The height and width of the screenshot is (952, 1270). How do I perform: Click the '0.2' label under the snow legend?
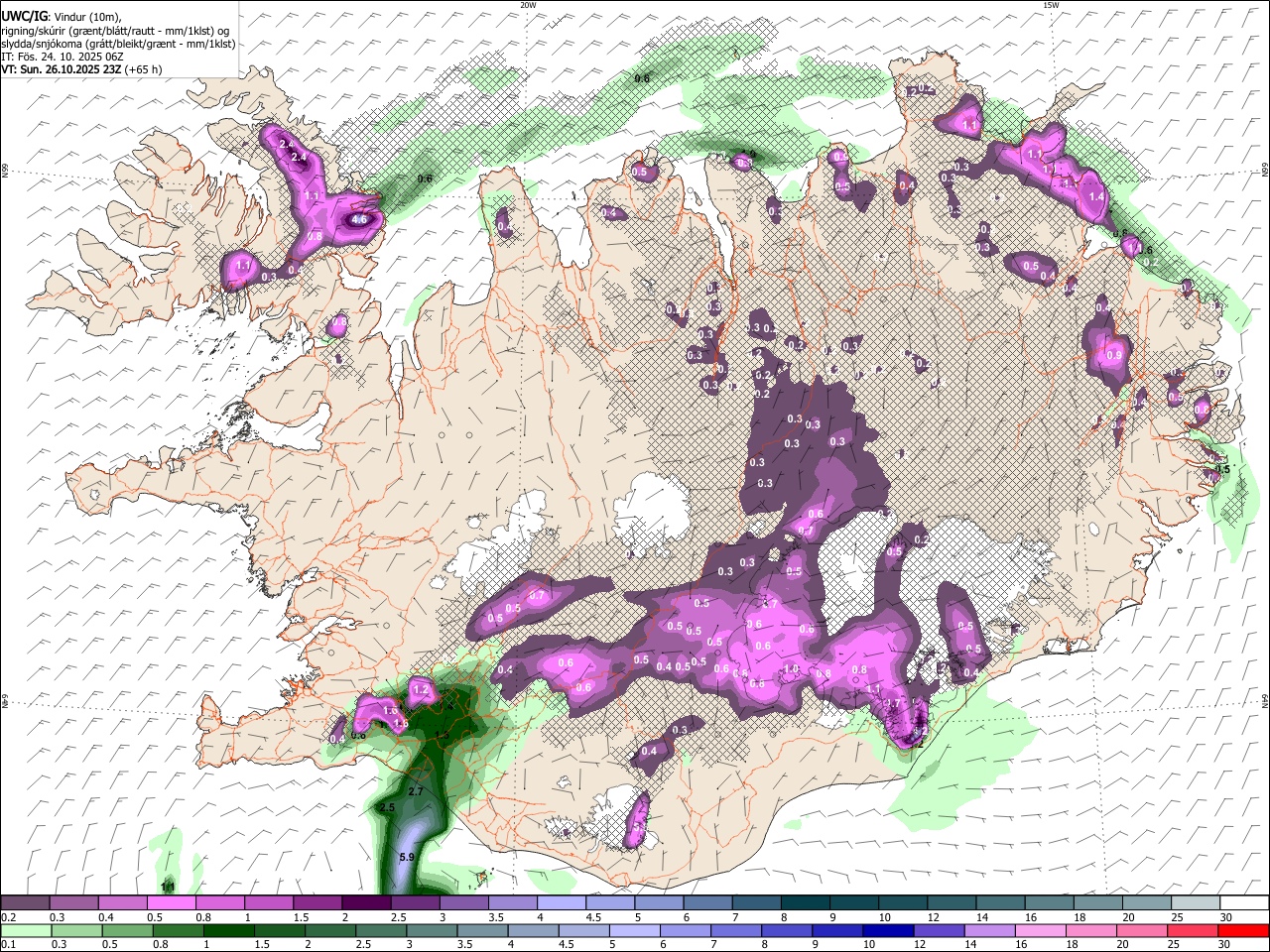[x=8, y=917]
